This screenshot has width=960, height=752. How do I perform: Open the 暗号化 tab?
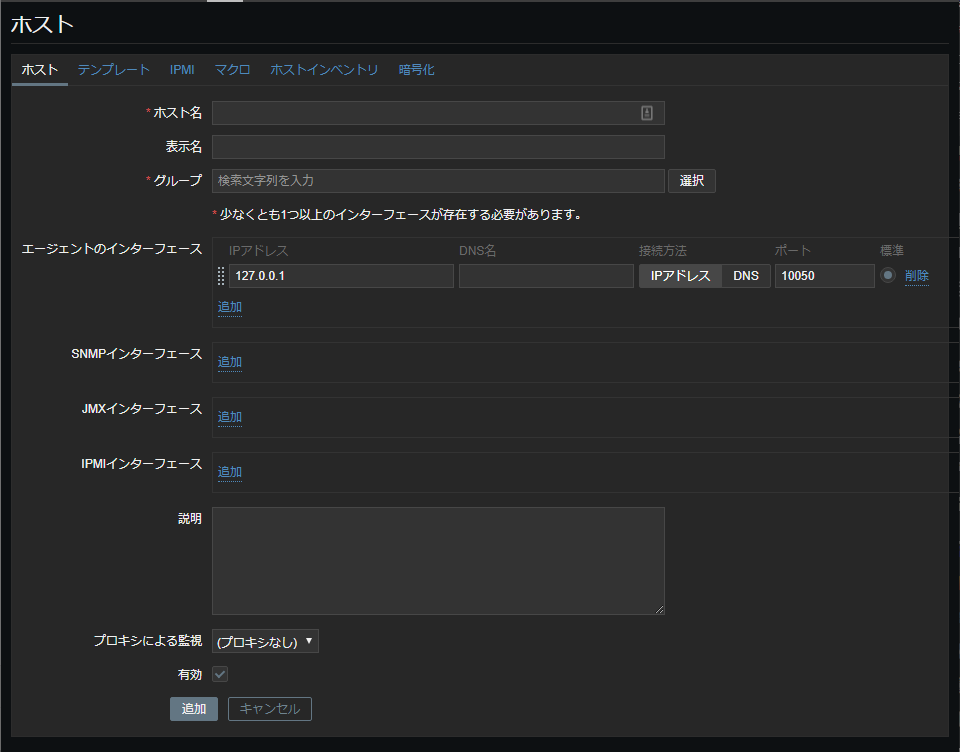[416, 70]
